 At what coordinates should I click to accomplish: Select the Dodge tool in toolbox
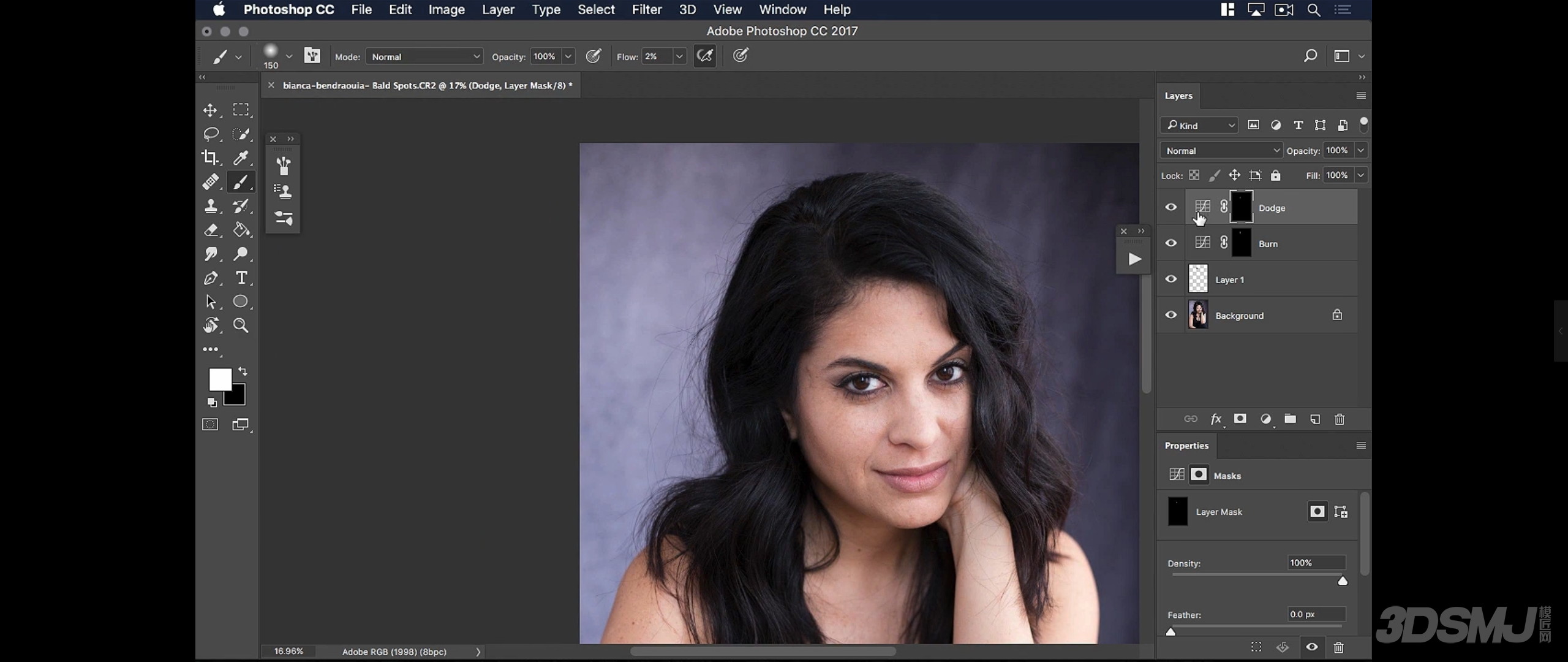coord(241,254)
